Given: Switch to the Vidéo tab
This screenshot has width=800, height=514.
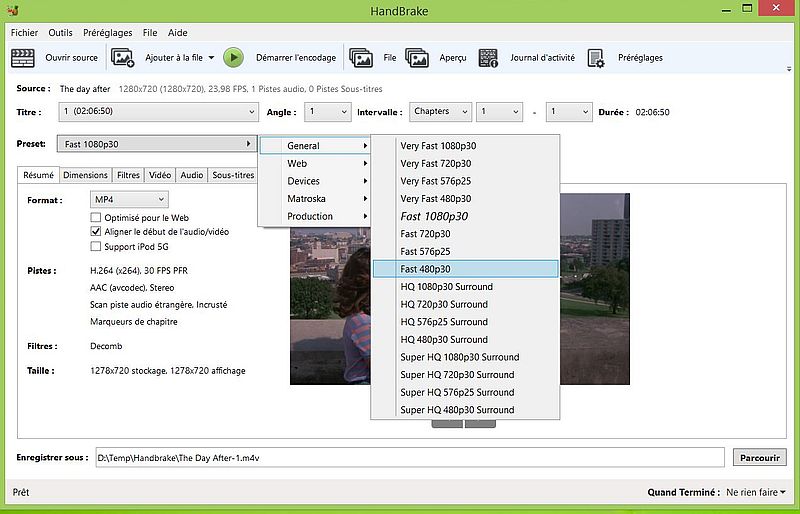Looking at the screenshot, I should coord(160,175).
